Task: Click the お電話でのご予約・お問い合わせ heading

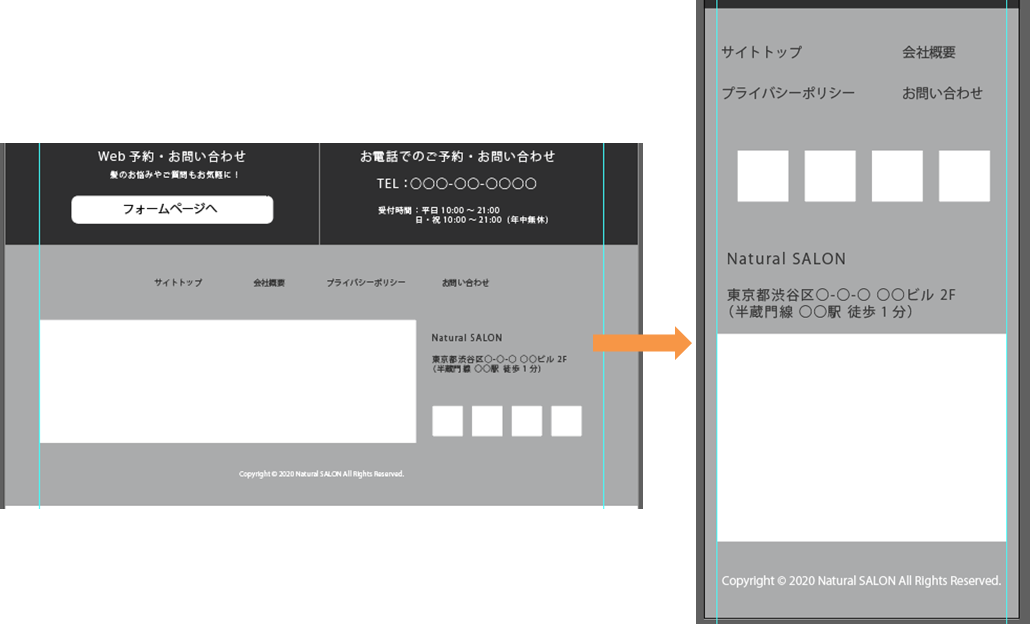Action: (457, 156)
